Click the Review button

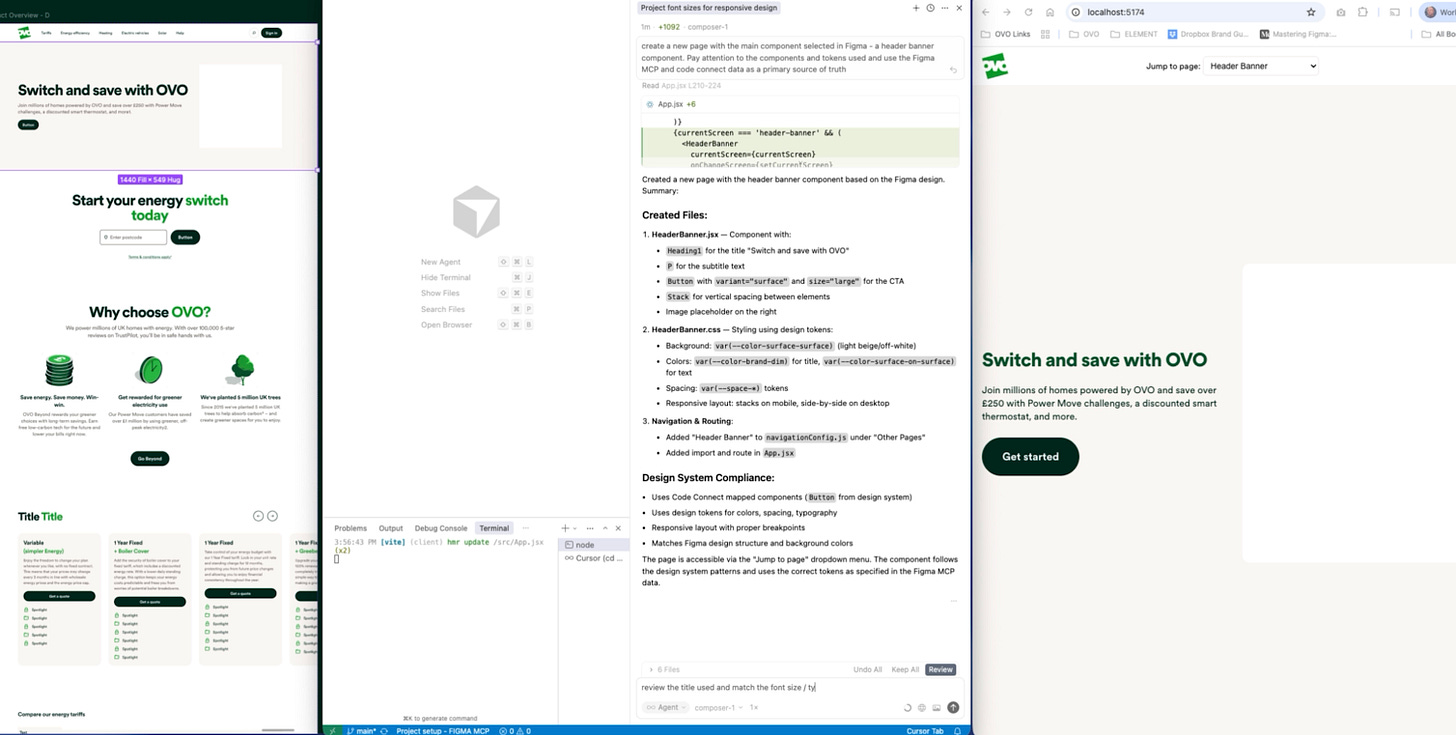tap(941, 669)
